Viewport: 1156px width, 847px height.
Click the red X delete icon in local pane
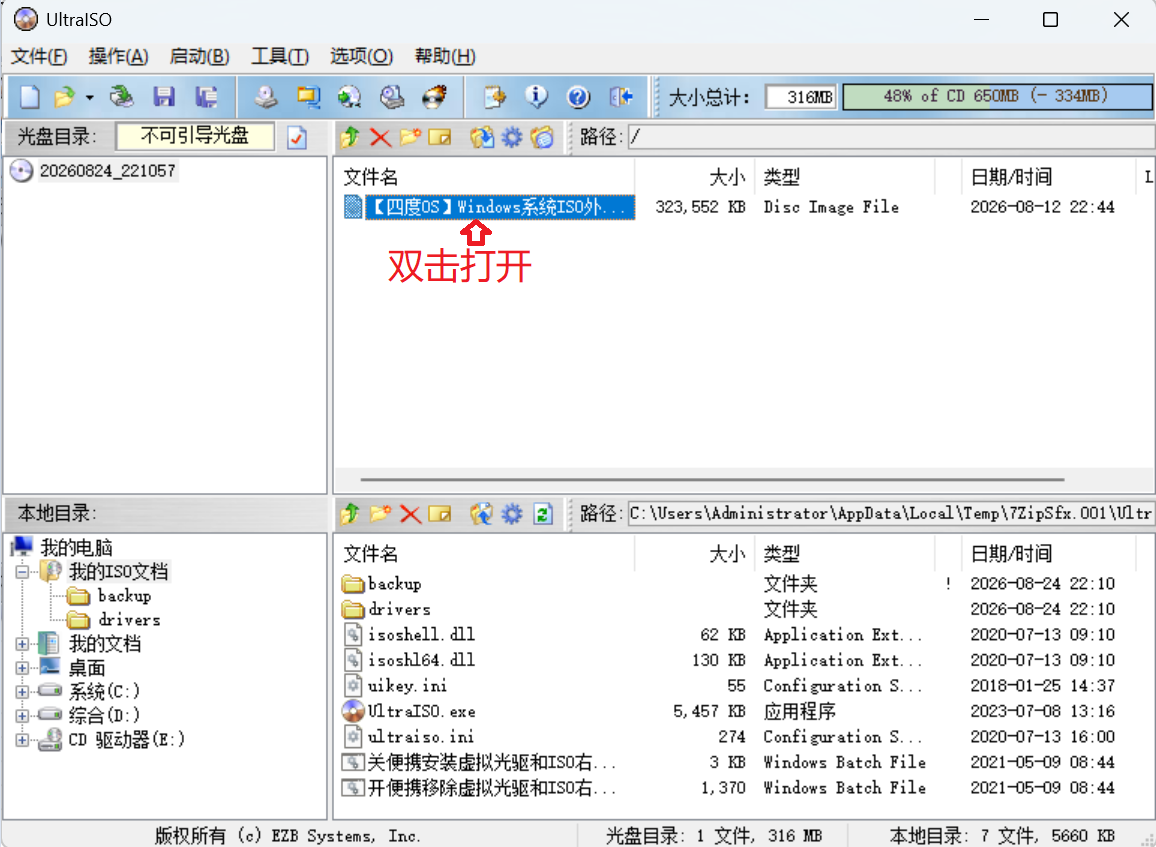pos(411,514)
